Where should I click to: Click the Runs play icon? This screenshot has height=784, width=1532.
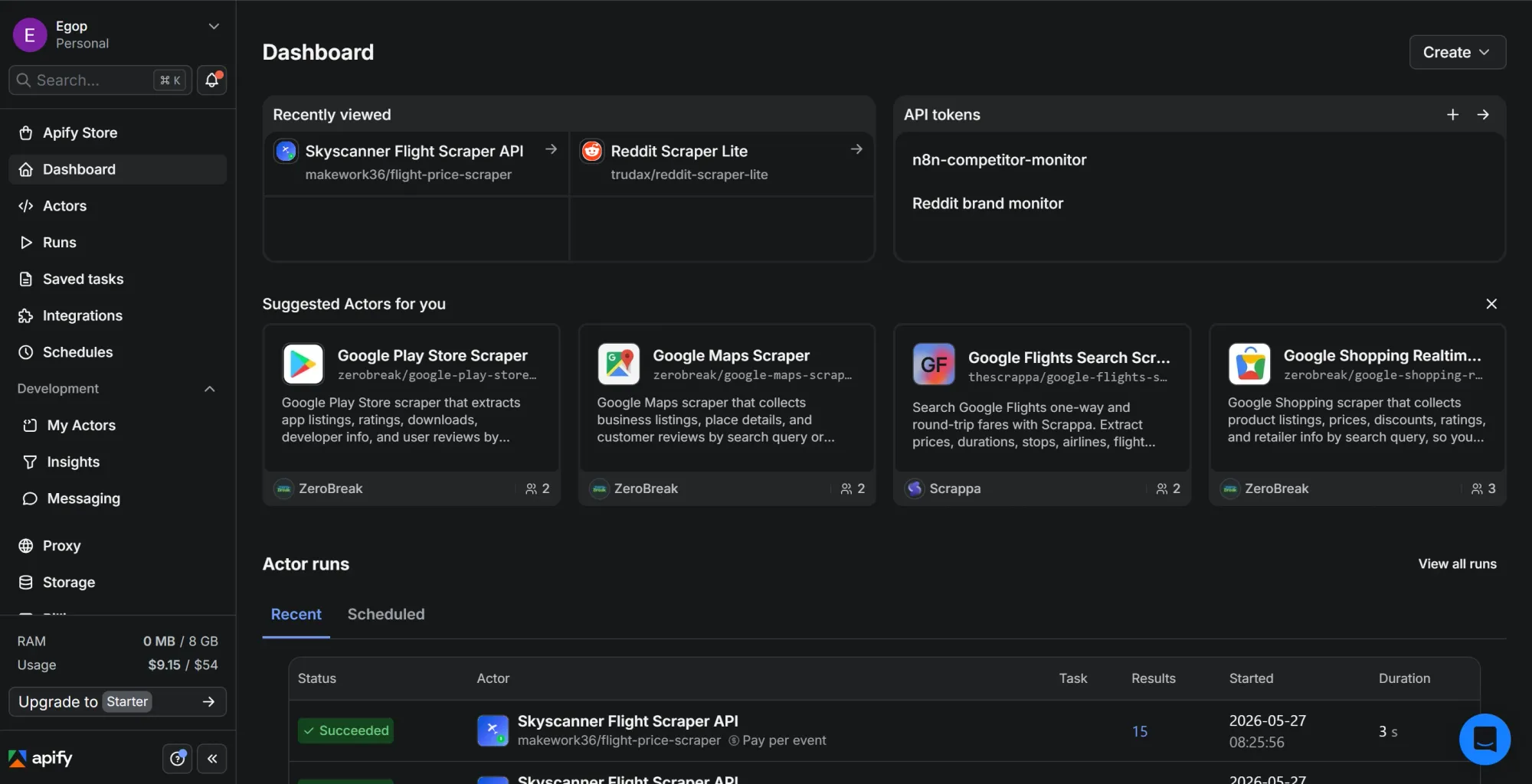pos(26,243)
